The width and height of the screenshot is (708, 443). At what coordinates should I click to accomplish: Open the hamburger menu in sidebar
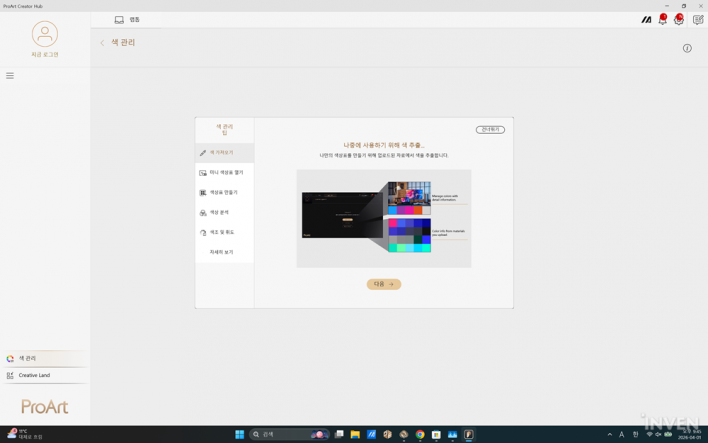point(10,76)
